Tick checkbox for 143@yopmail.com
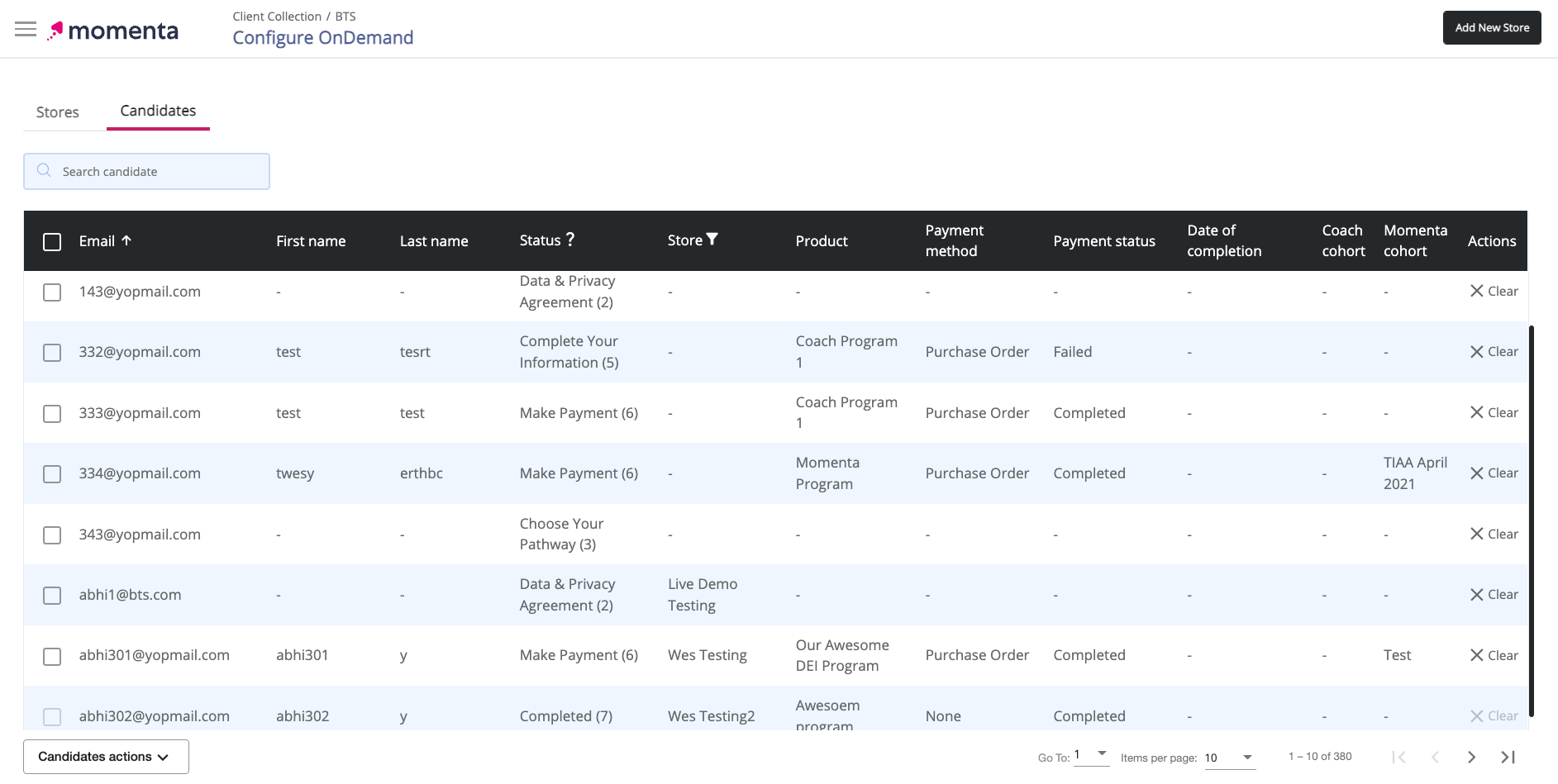This screenshot has height=784, width=1558. click(x=52, y=292)
